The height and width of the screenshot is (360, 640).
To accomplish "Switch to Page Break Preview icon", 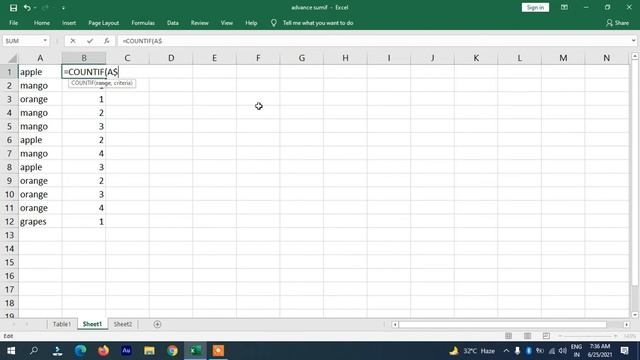I will 546,336.
